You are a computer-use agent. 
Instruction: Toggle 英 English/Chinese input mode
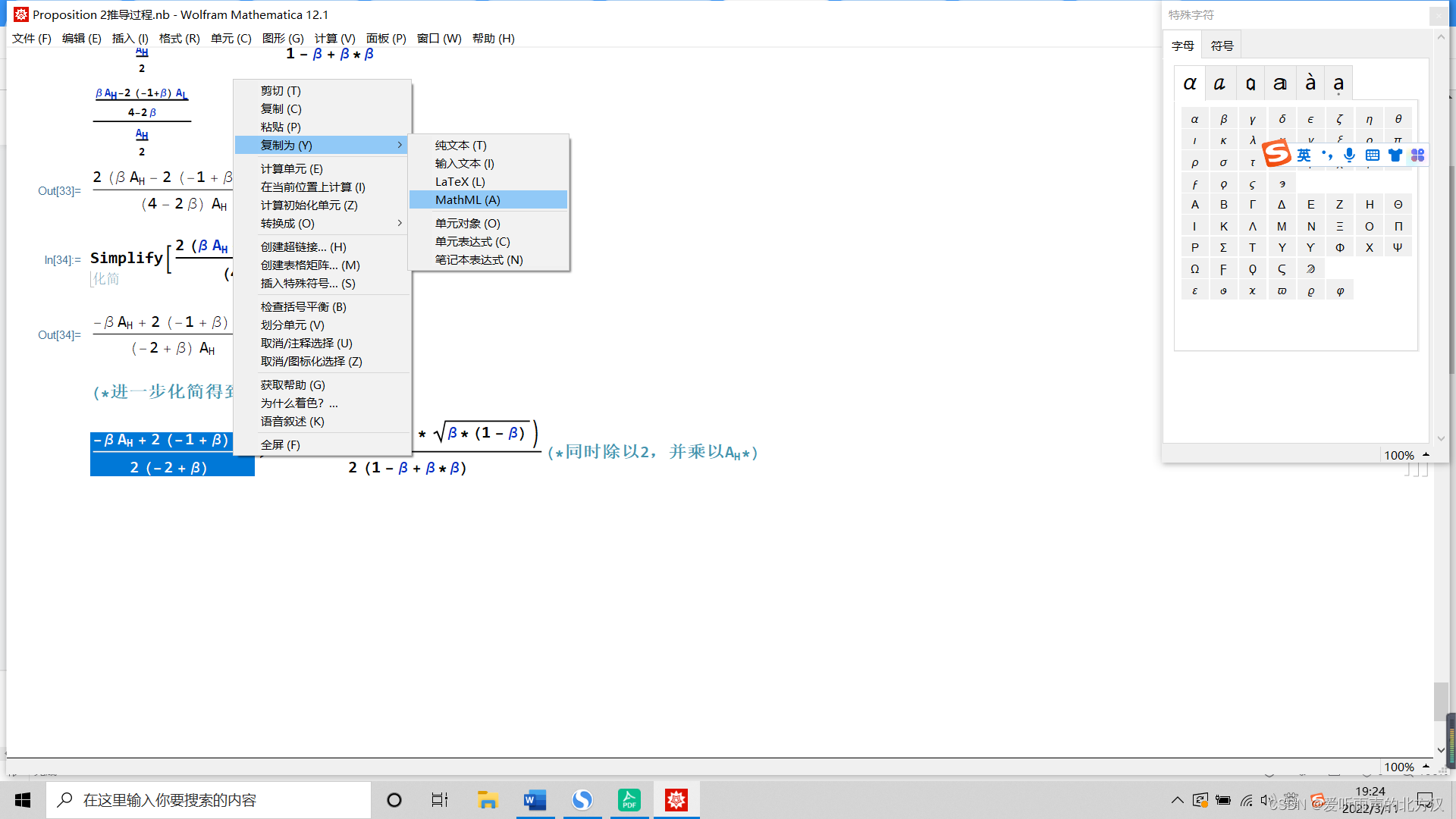point(1303,155)
